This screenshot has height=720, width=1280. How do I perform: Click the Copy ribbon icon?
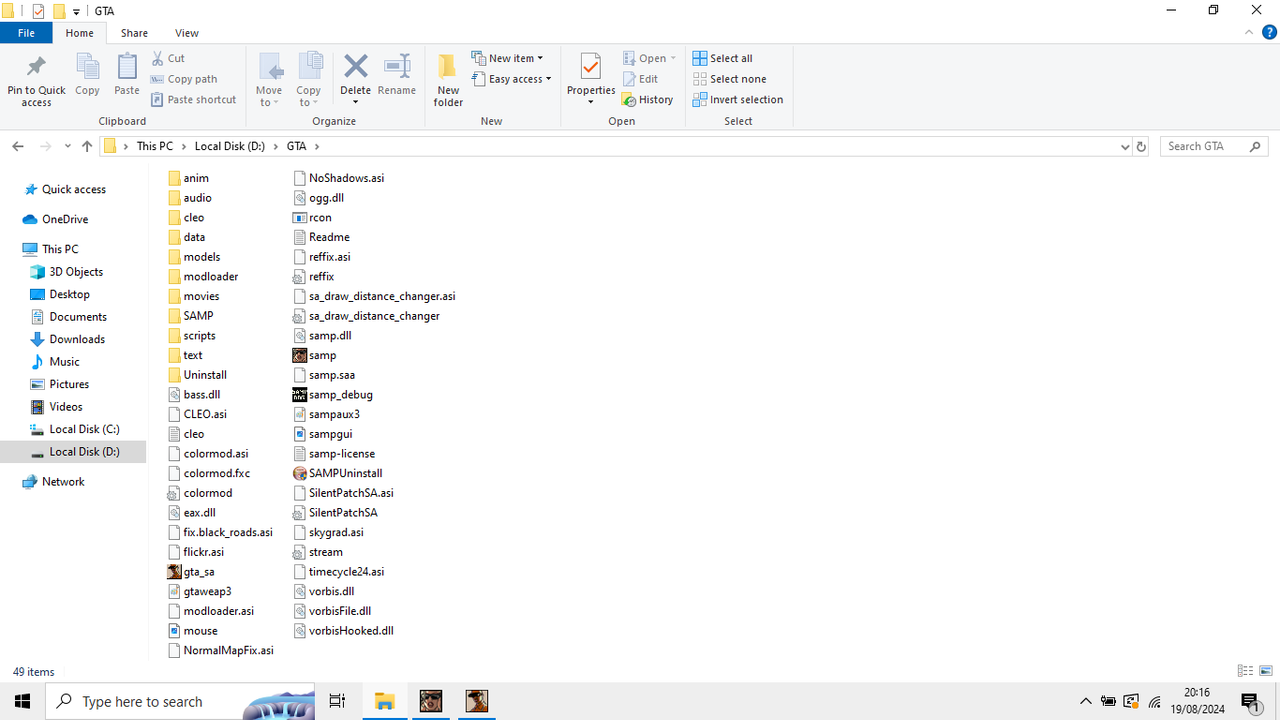(88, 68)
